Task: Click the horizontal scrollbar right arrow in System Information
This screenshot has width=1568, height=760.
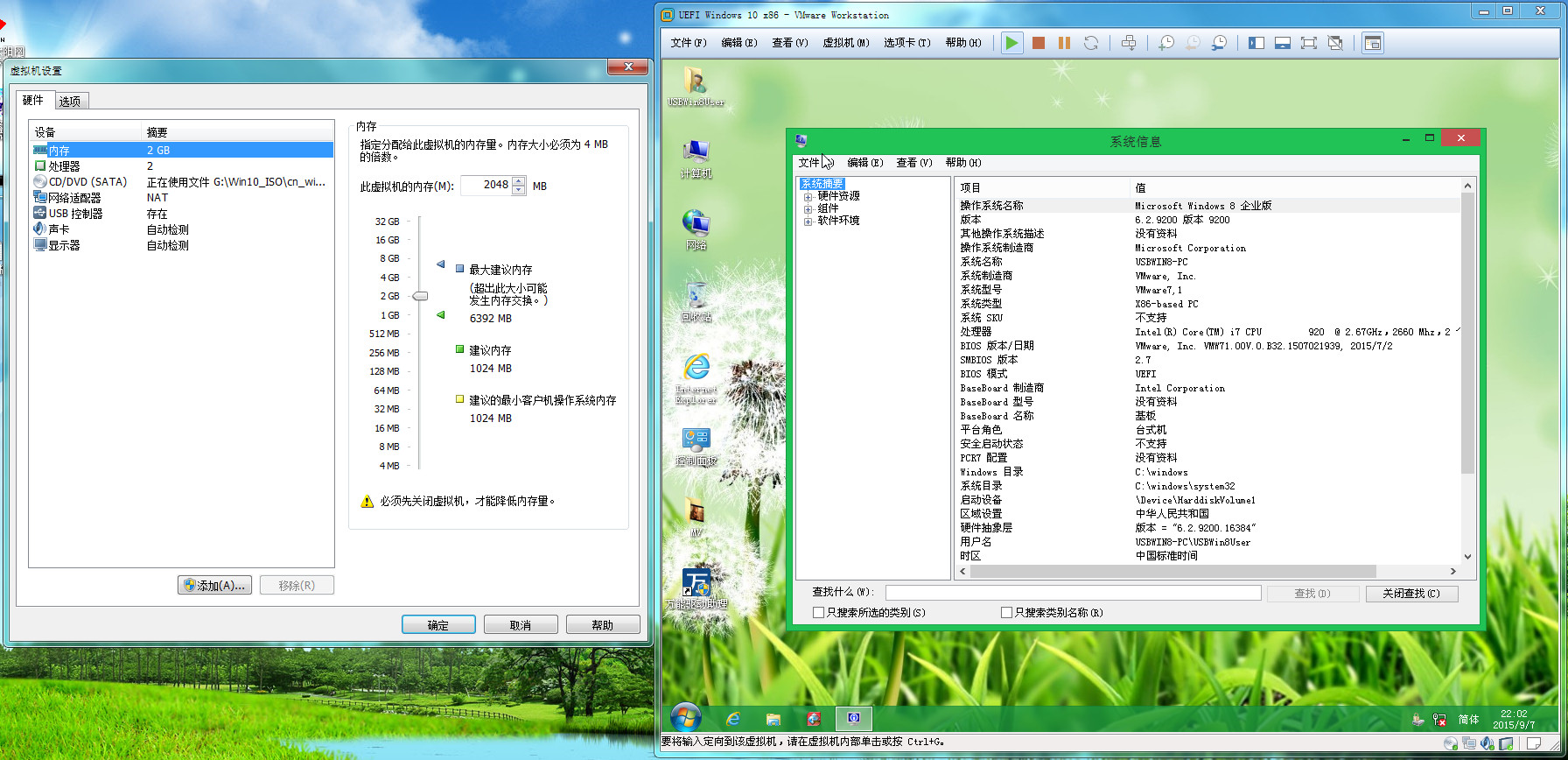Action: (1453, 572)
